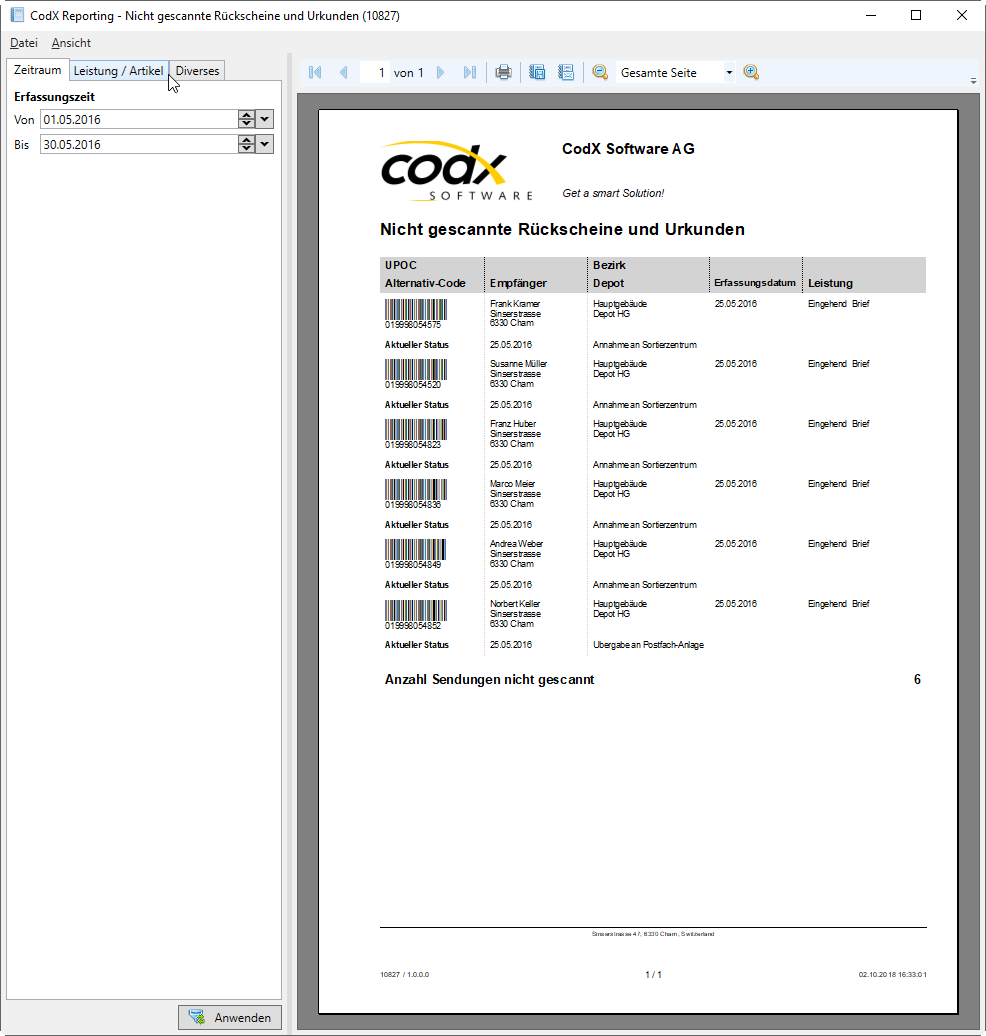The width and height of the screenshot is (986, 1036).
Task: Click recipient "Norbert Keller" in the report
Action: tap(515, 604)
